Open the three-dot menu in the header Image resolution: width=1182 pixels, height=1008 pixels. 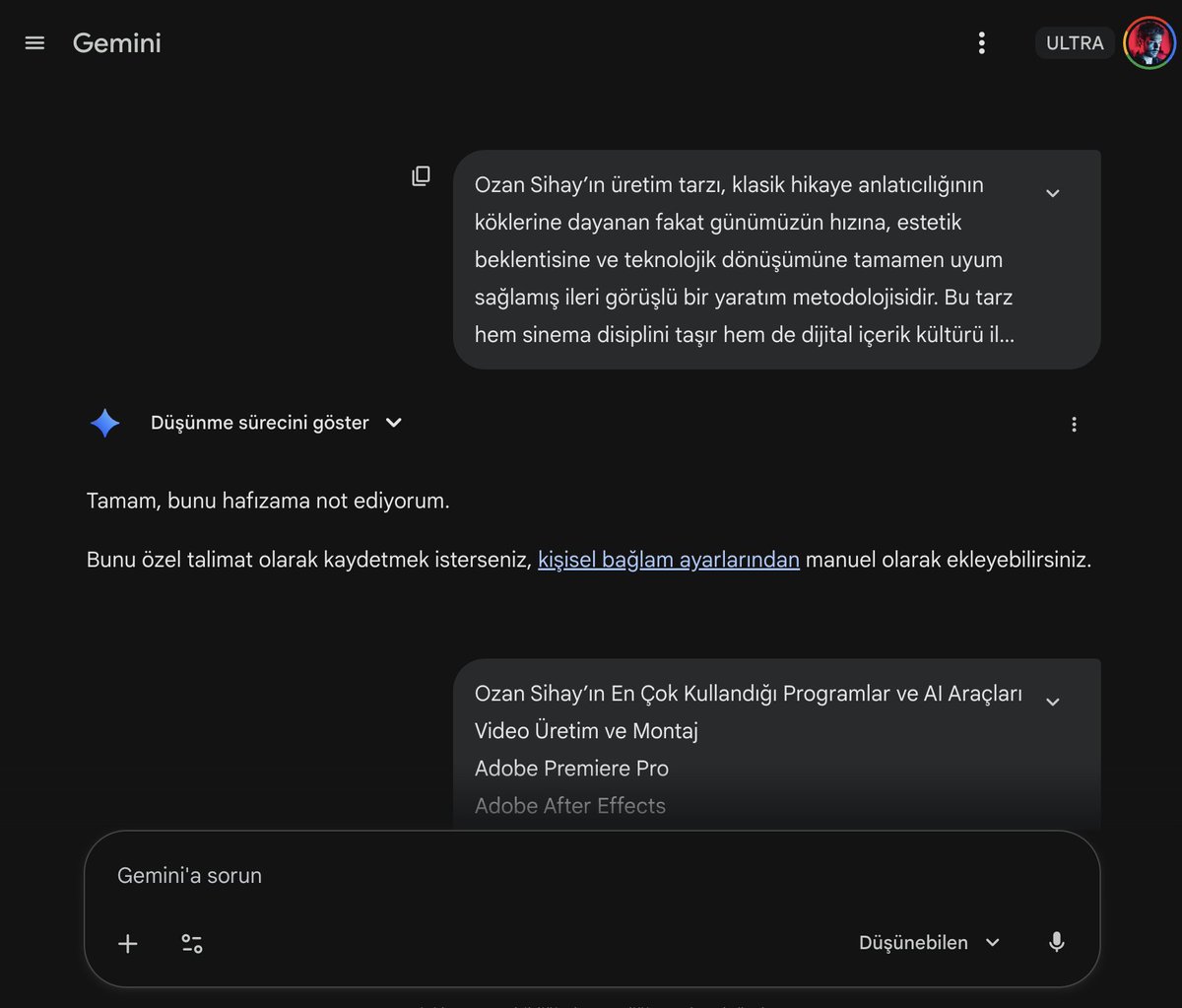tap(981, 43)
